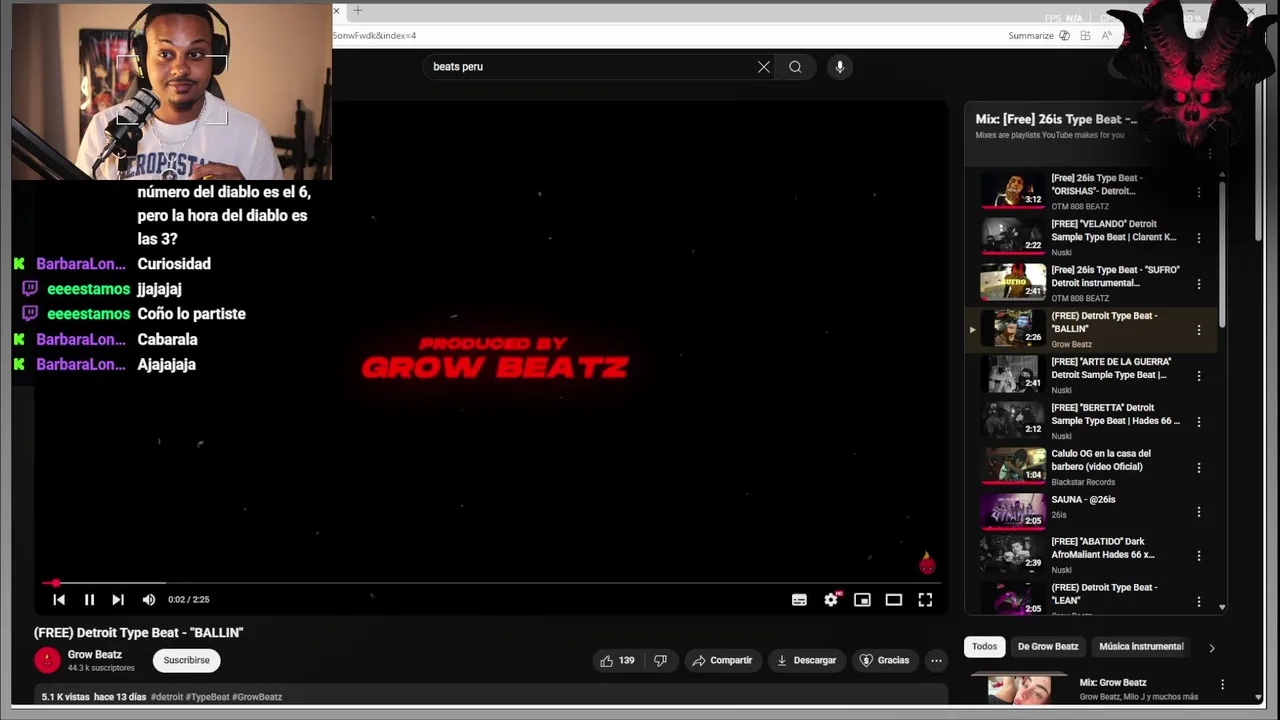
Task: Open options for "BERETTA" playlist item
Action: 1199,422
